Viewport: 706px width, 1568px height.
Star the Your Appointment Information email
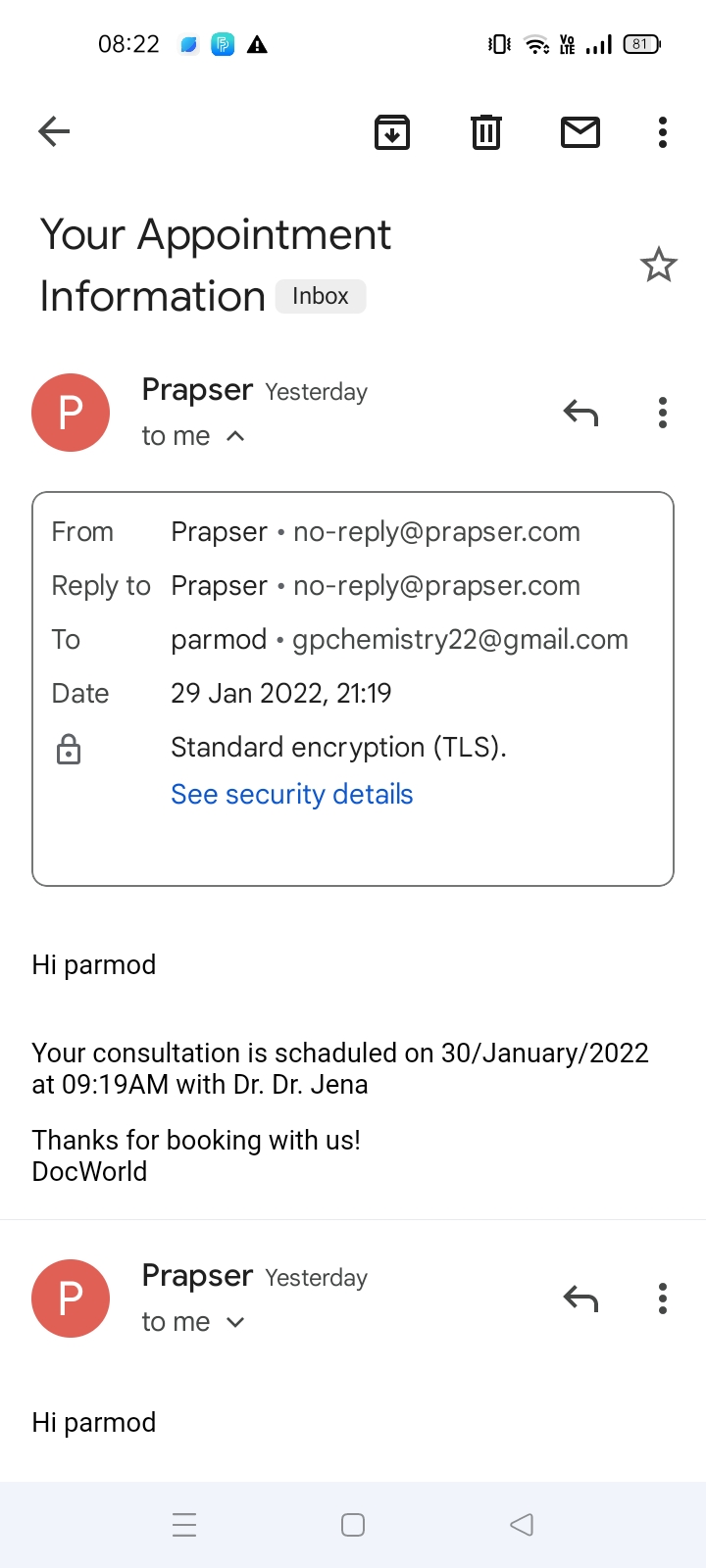coord(658,265)
